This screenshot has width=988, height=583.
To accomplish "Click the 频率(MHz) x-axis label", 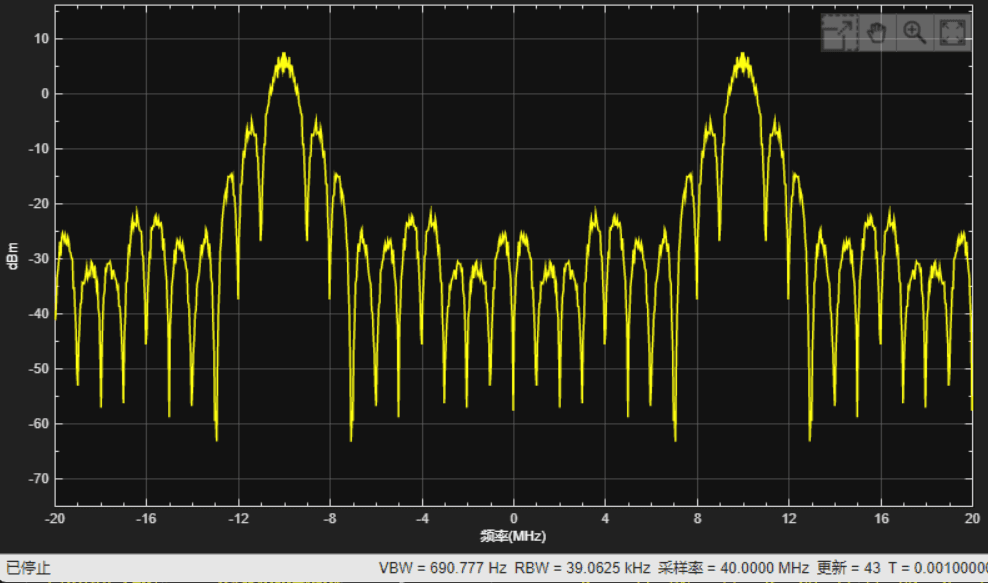I will coord(513,536).
